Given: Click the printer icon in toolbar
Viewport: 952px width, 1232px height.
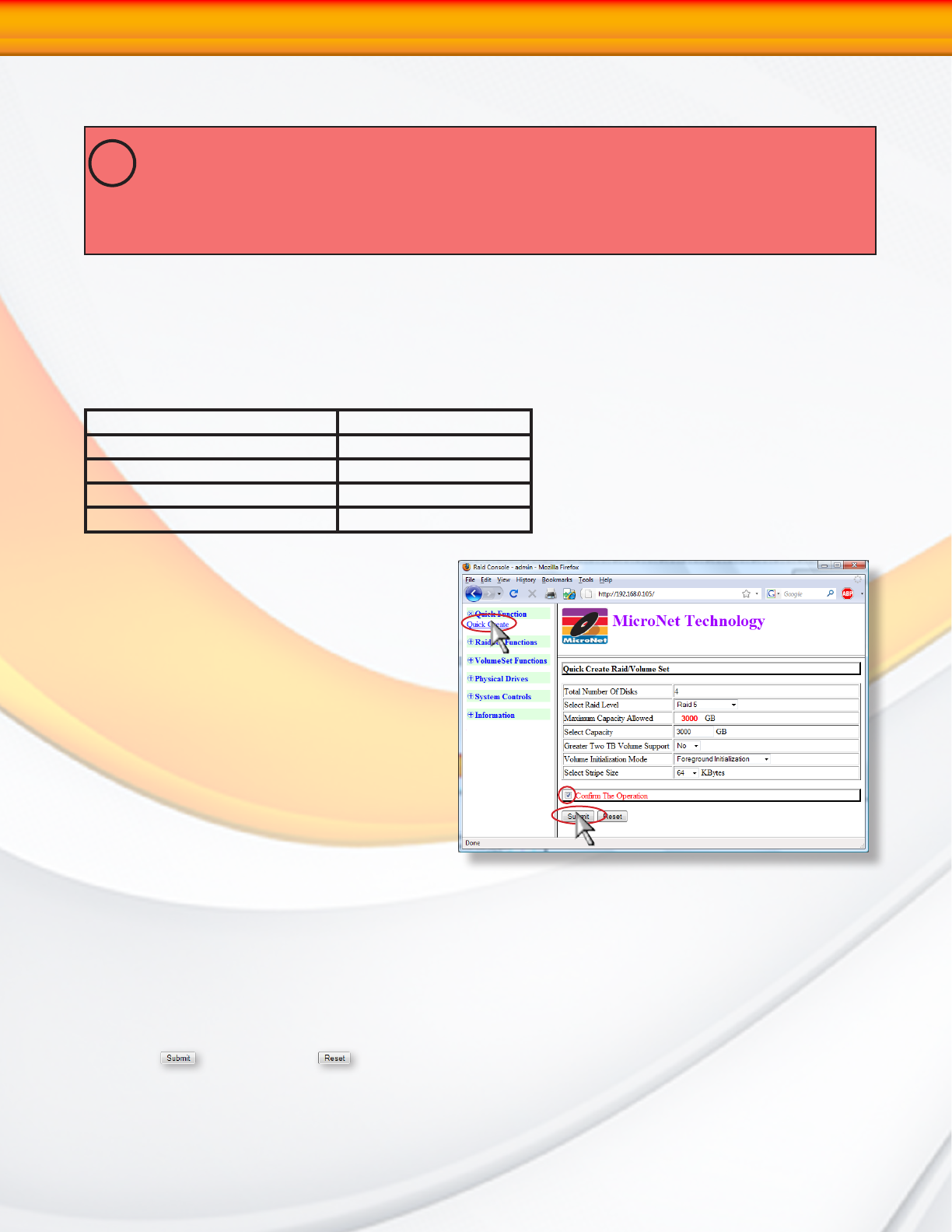Looking at the screenshot, I should click(x=551, y=593).
